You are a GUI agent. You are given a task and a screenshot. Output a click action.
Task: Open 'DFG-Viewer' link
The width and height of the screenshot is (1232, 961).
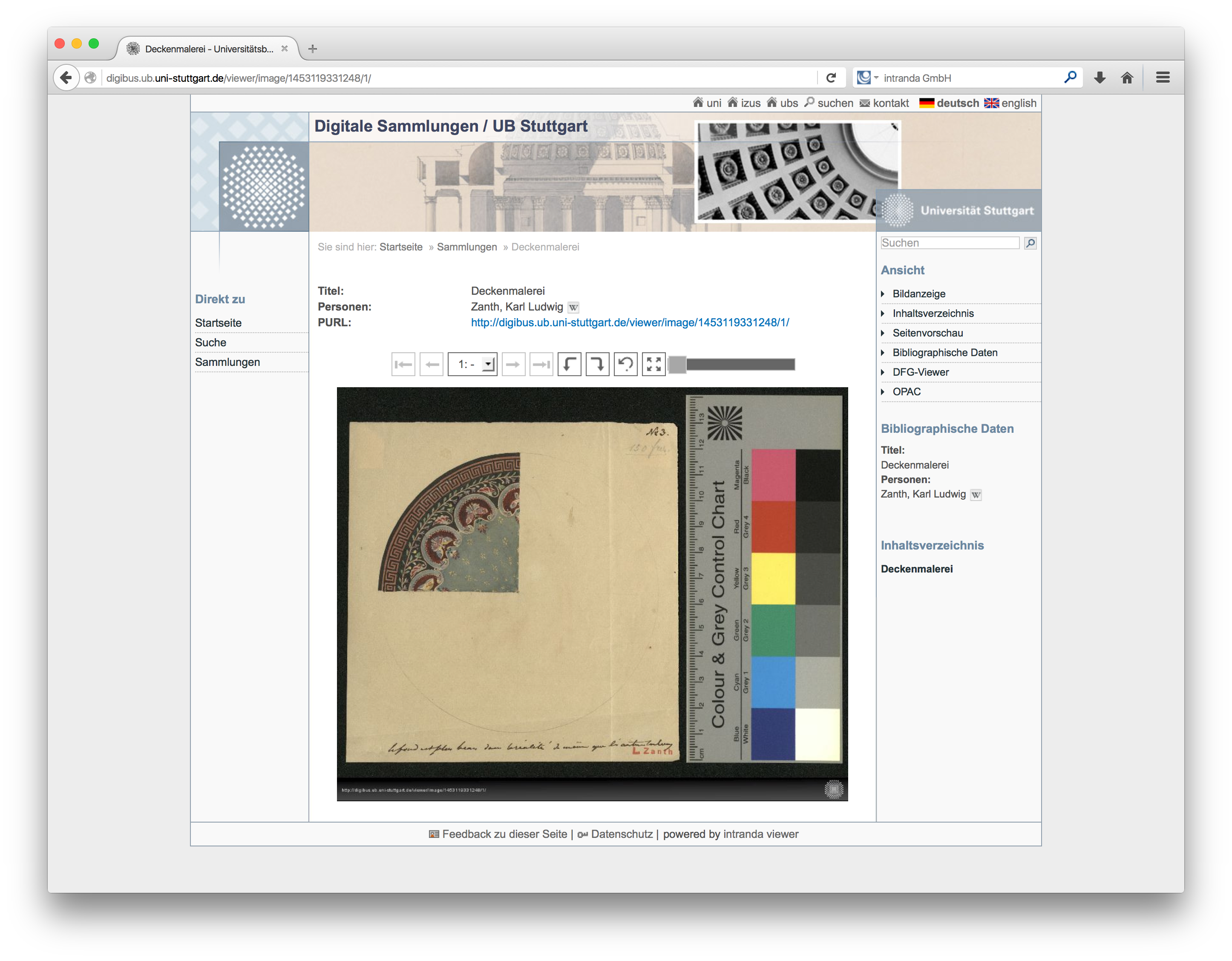920,372
